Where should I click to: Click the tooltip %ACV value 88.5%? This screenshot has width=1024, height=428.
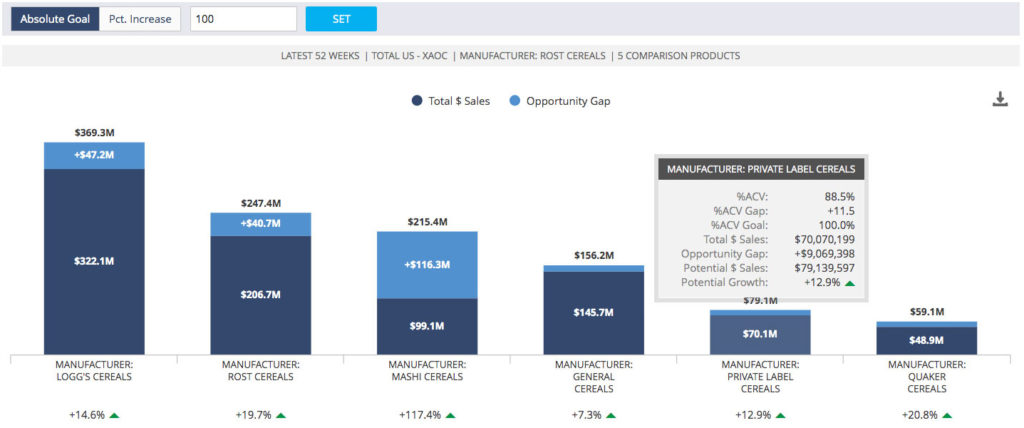click(841, 196)
